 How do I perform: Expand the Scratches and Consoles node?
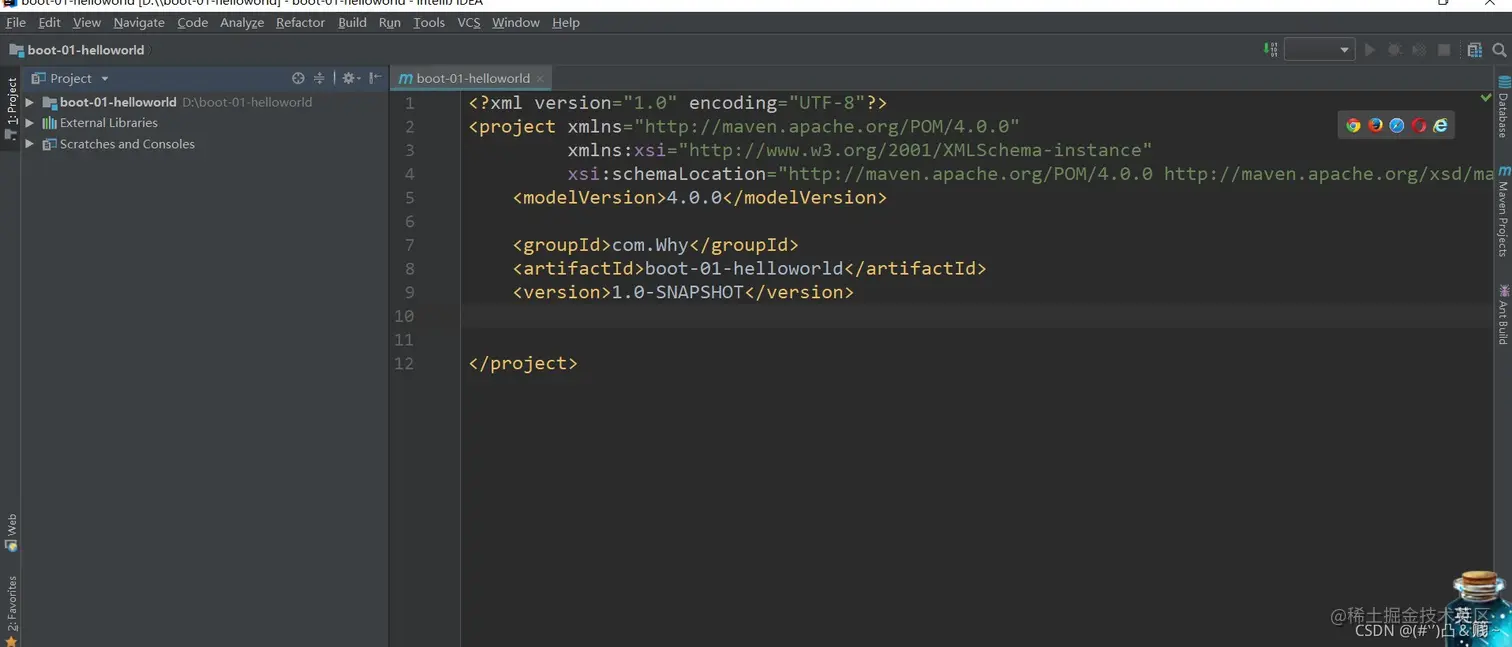pyautogui.click(x=30, y=144)
